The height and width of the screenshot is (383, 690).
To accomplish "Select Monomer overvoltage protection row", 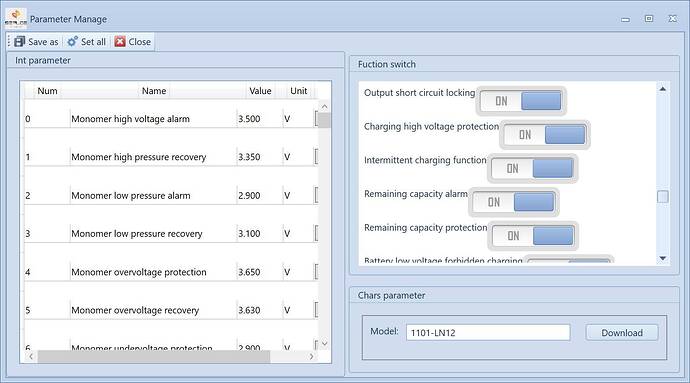I will click(x=171, y=272).
